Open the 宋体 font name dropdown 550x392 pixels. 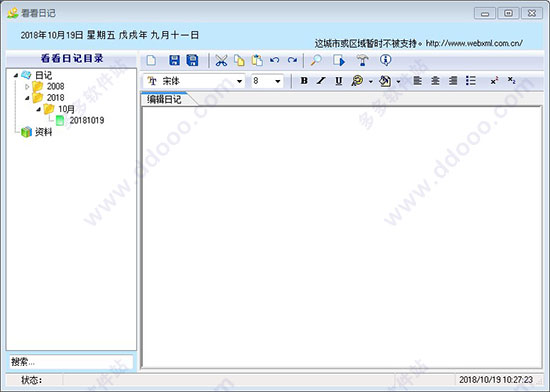point(239,81)
